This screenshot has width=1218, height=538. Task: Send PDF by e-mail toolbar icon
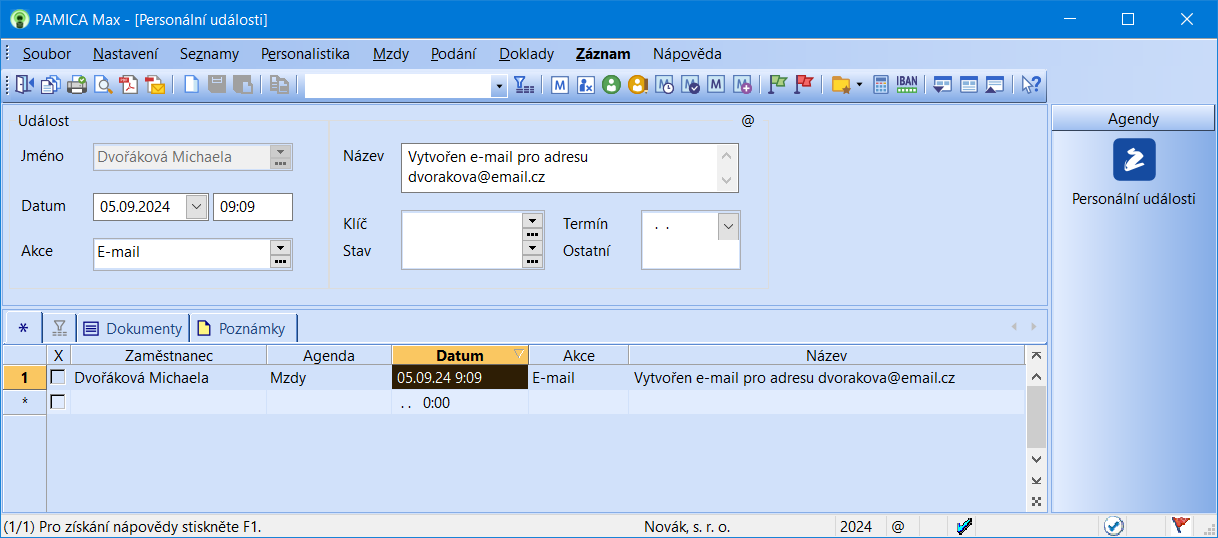click(x=154, y=85)
